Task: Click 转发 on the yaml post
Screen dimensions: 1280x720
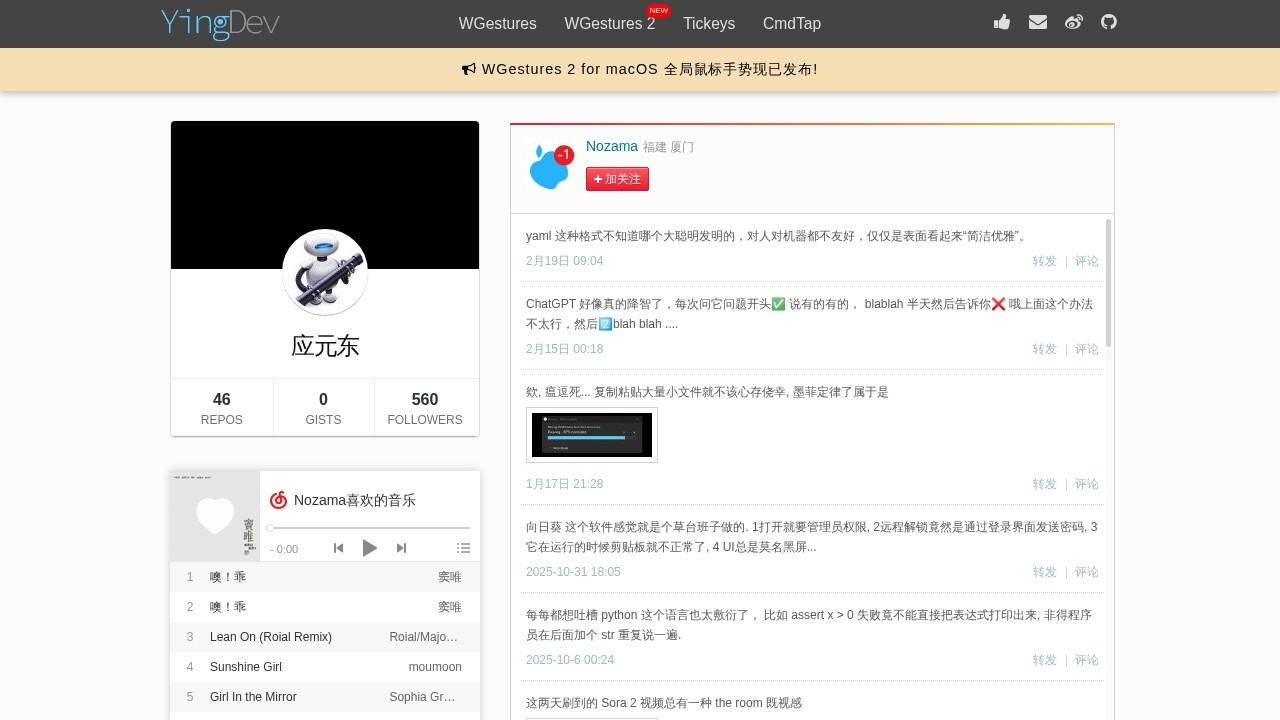Action: (x=1044, y=261)
